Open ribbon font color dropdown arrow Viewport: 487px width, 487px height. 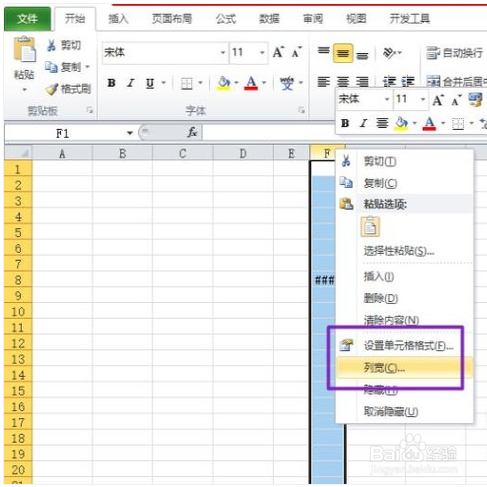pos(264,83)
